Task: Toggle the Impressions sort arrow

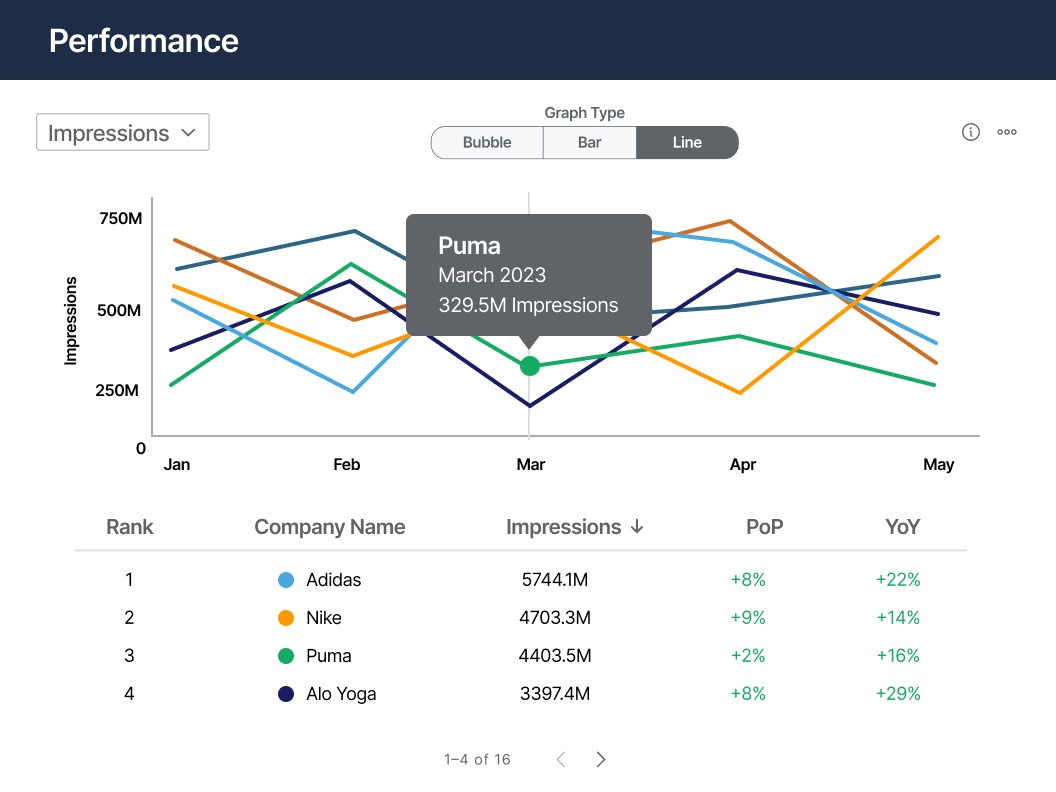Action: (637, 527)
